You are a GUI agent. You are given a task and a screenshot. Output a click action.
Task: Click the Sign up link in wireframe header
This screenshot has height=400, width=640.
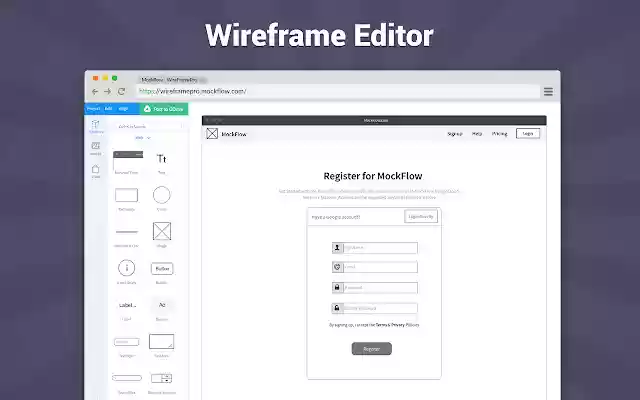click(x=455, y=134)
